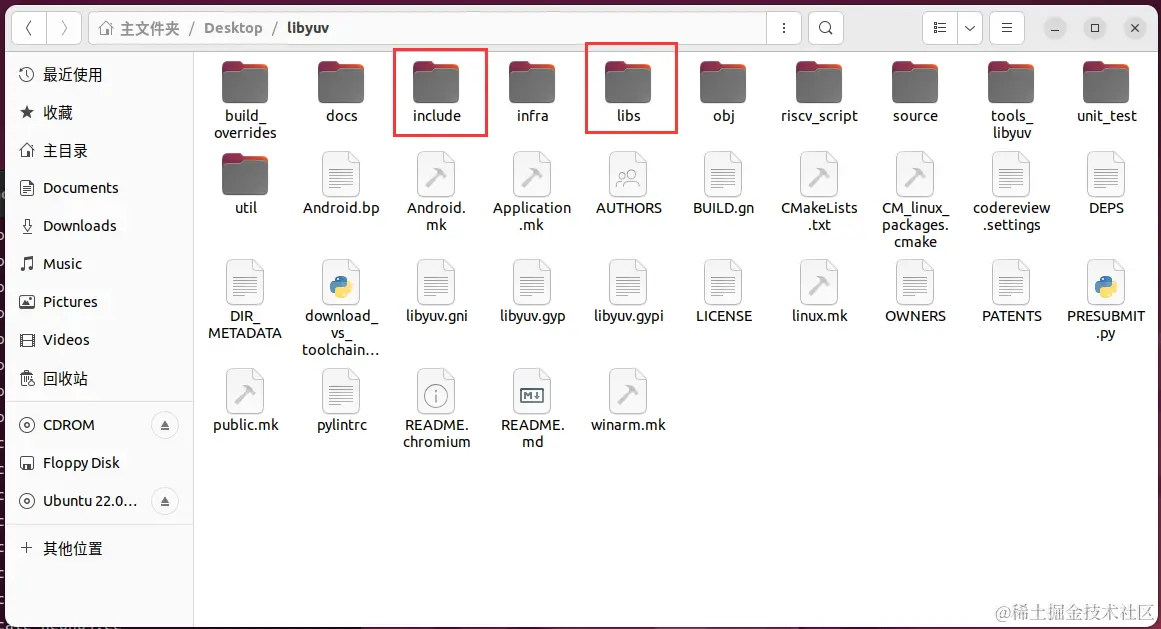This screenshot has width=1161, height=629.
Task: Select the libyuv.gyp file
Action: tap(532, 292)
